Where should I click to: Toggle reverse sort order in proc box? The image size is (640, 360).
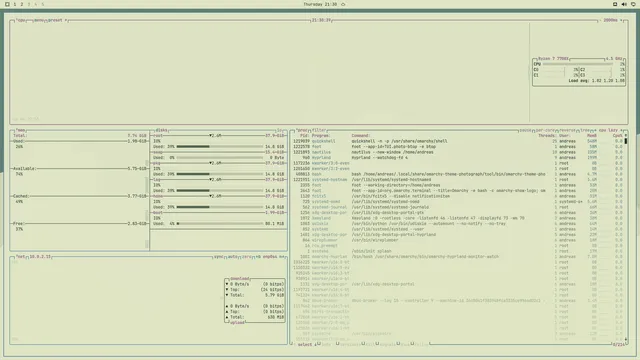[567, 130]
